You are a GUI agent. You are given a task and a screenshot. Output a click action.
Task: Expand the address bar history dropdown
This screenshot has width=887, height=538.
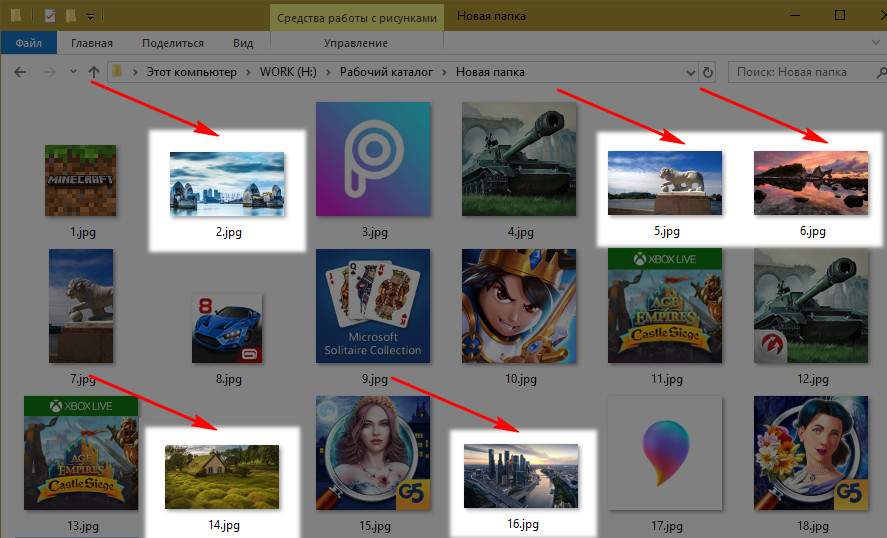click(x=690, y=72)
